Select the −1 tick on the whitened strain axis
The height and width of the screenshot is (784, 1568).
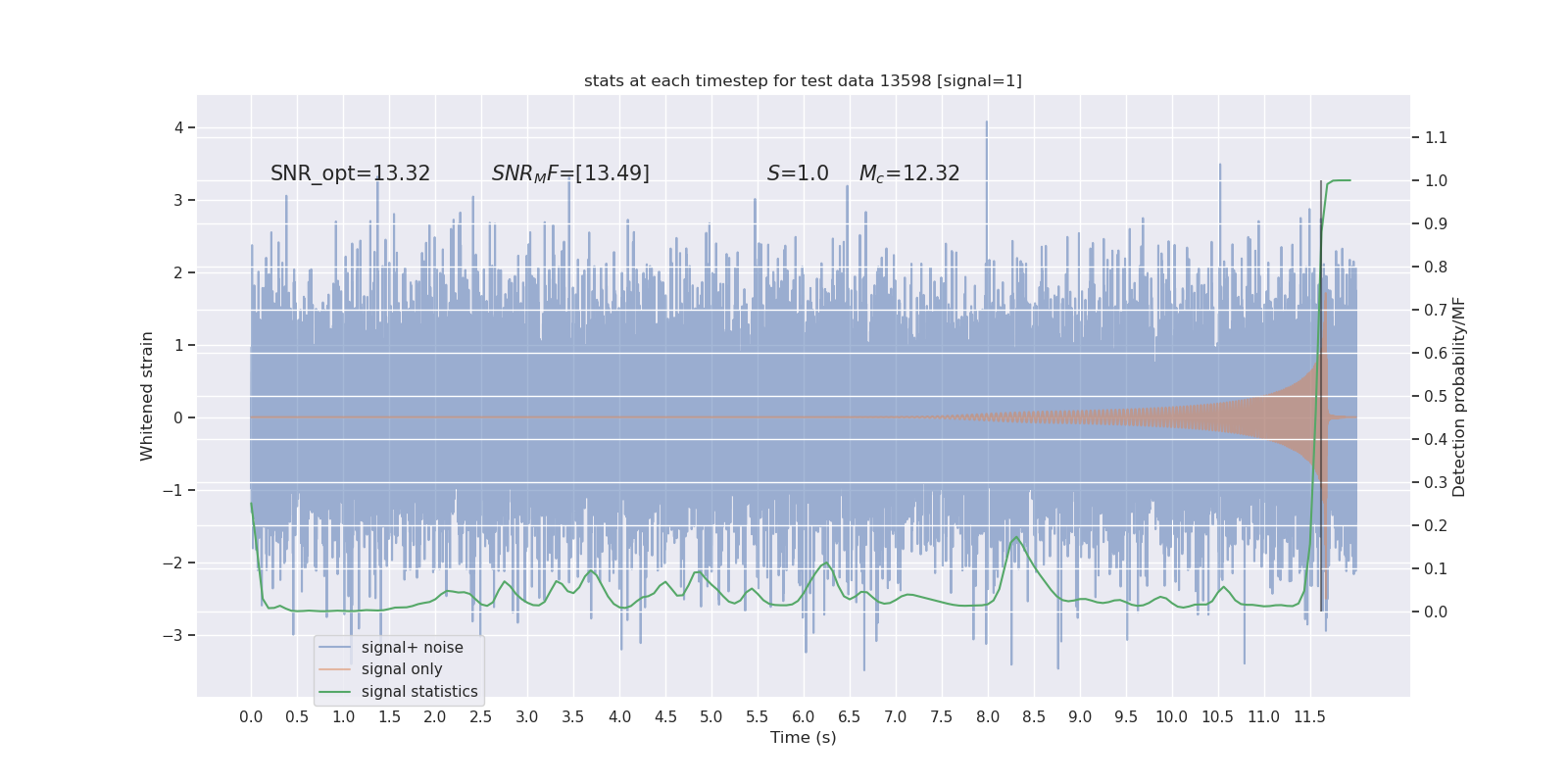coord(172,490)
